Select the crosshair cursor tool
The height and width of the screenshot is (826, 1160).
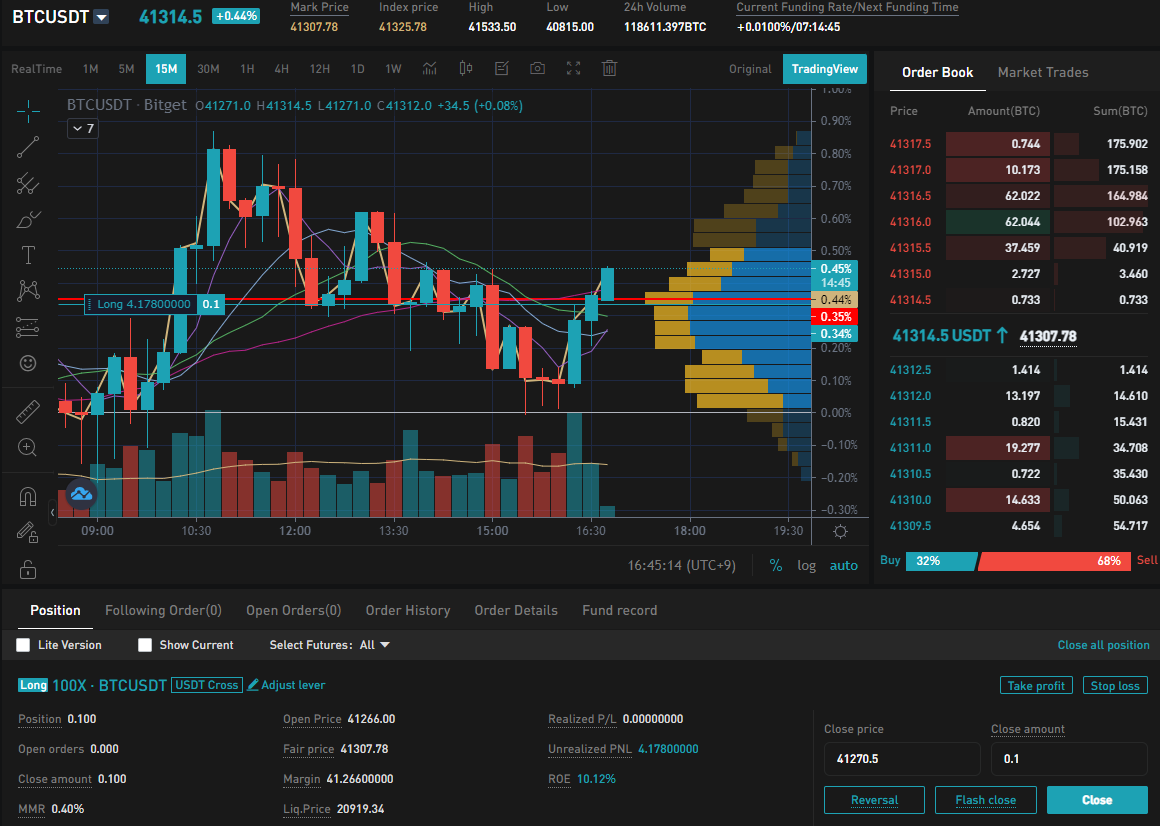pos(28,111)
